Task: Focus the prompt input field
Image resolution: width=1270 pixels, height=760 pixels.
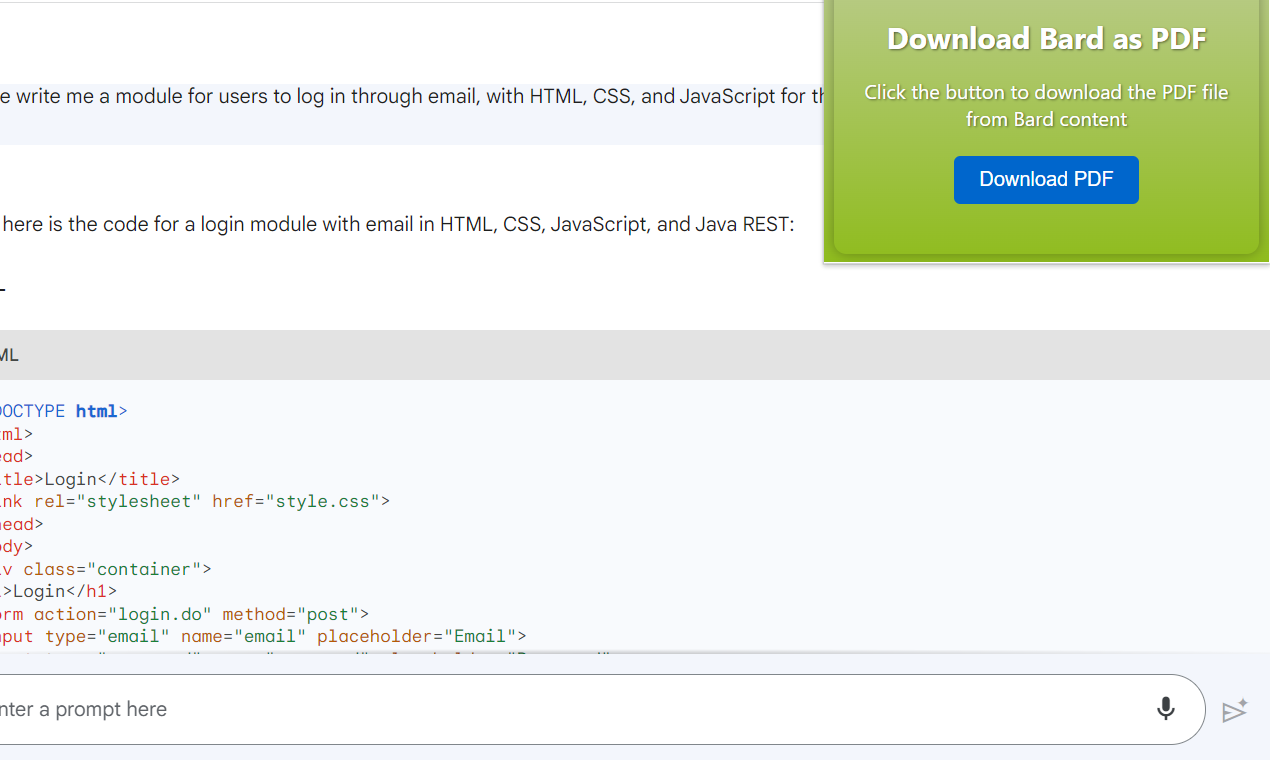Action: [x=600, y=709]
